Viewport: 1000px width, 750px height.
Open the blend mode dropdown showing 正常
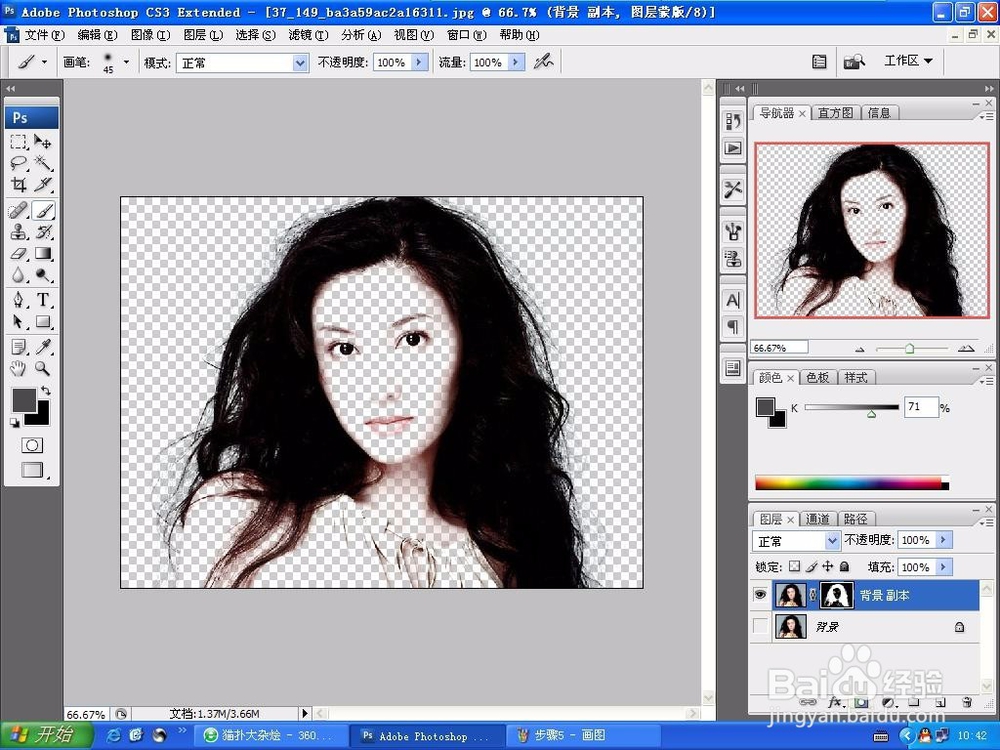pyautogui.click(x=795, y=540)
